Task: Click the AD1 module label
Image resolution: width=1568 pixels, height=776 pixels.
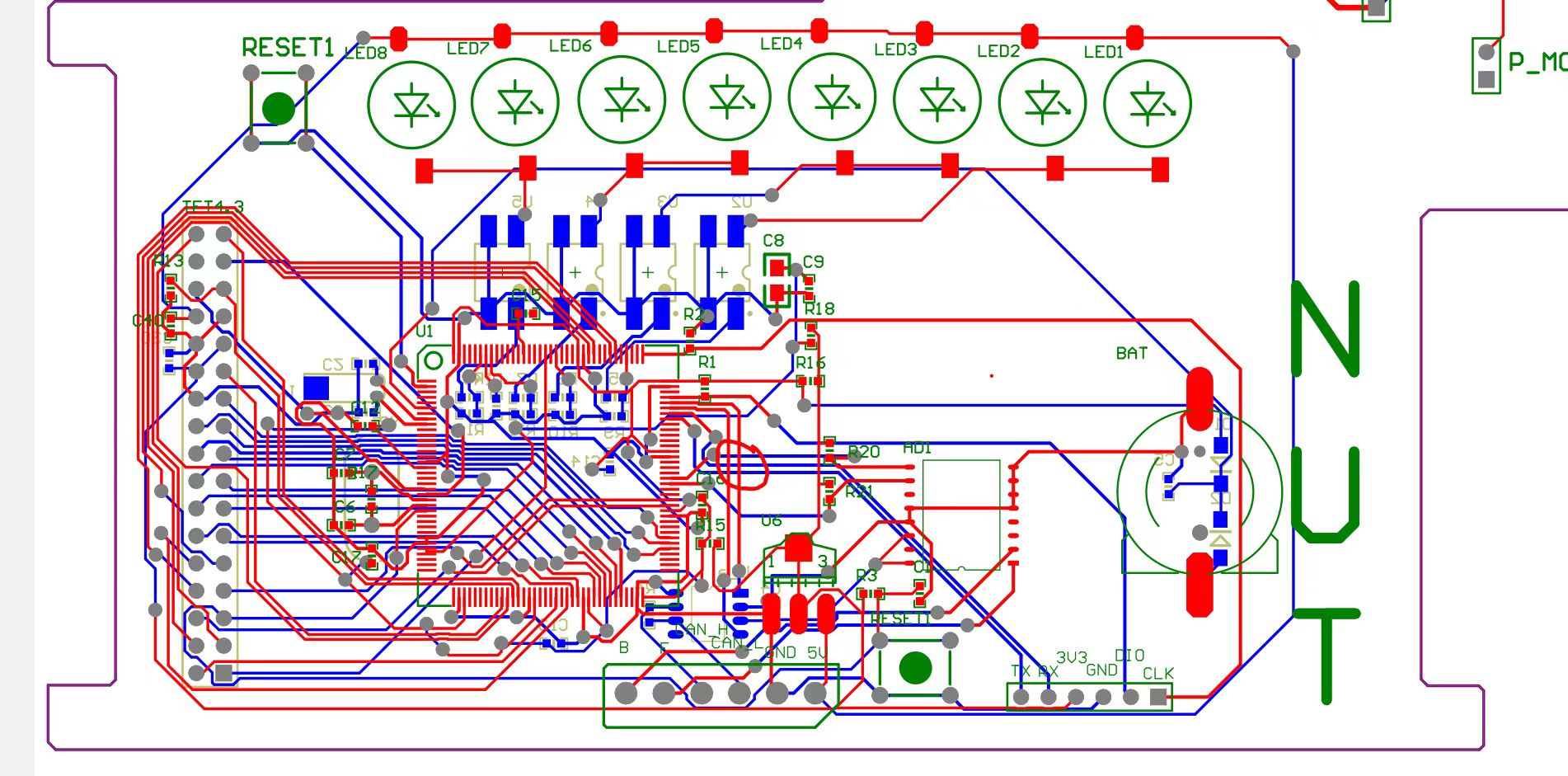Action: point(917,448)
